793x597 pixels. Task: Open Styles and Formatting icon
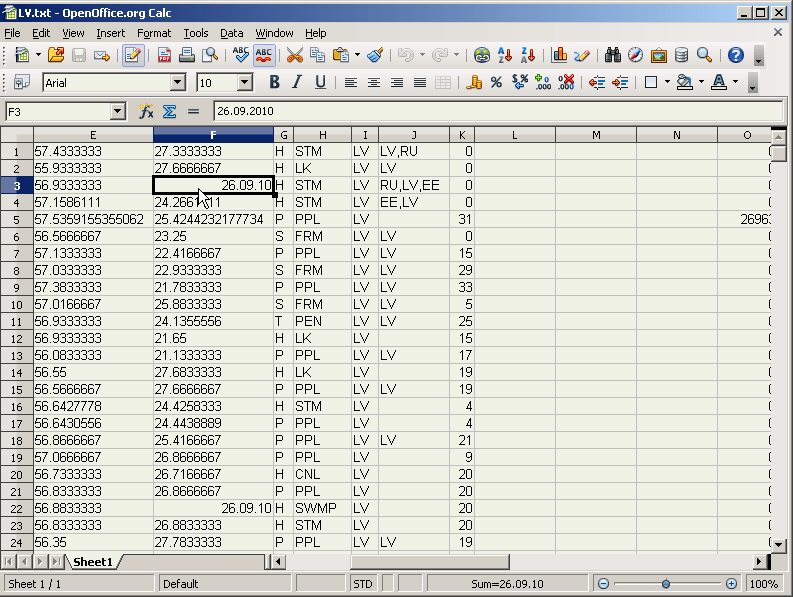pos(22,82)
